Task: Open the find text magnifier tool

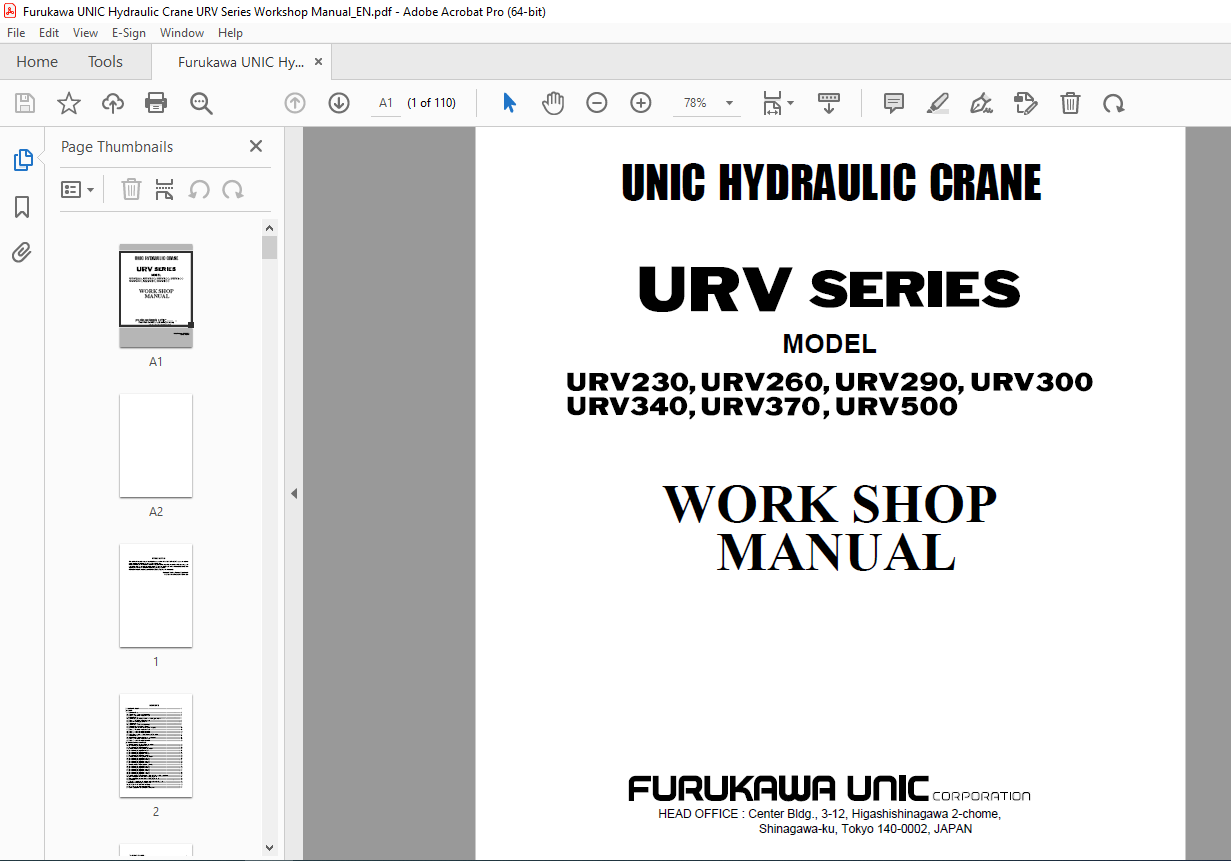Action: click(x=201, y=103)
